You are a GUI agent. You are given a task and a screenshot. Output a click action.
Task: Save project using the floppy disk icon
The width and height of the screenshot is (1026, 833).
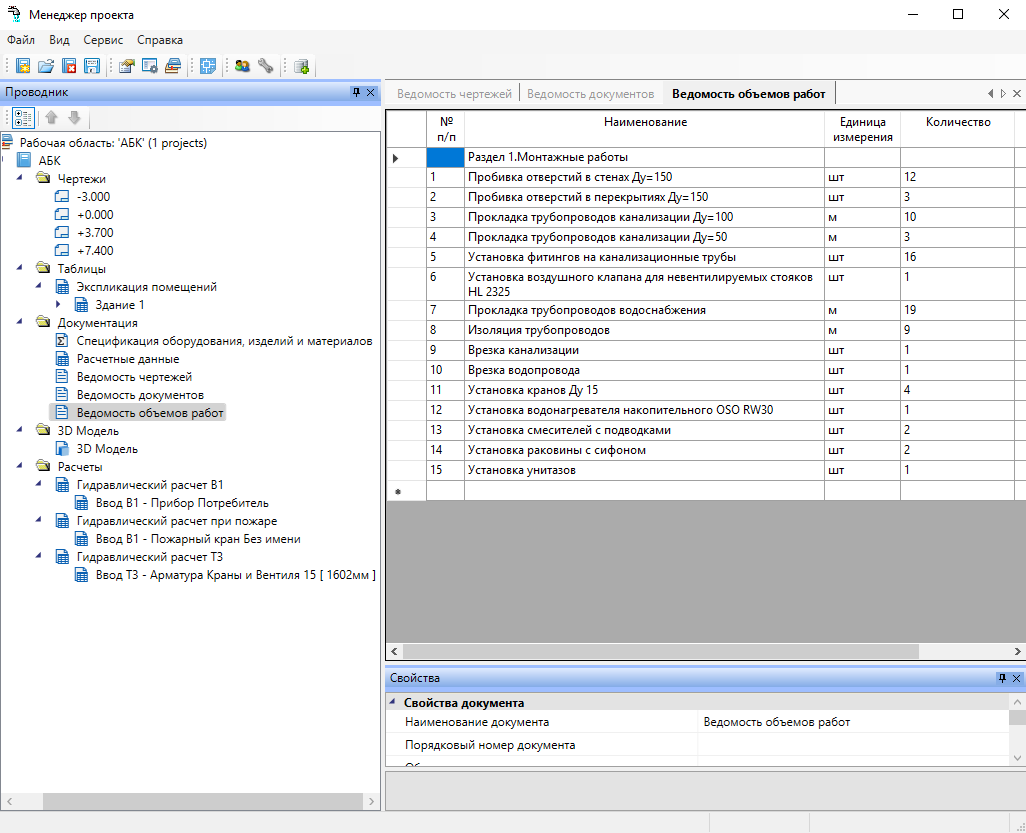[92, 66]
